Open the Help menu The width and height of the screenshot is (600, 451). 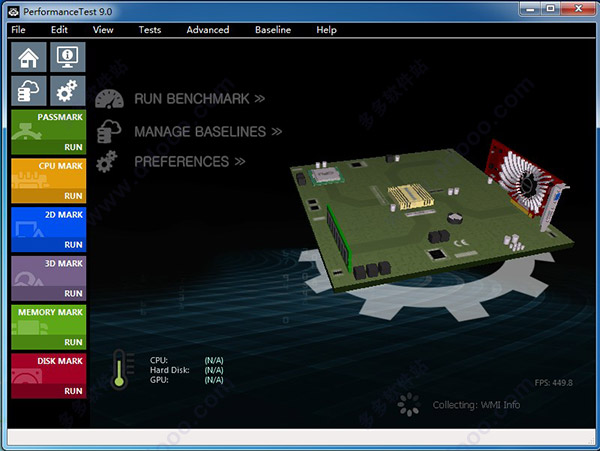(326, 30)
